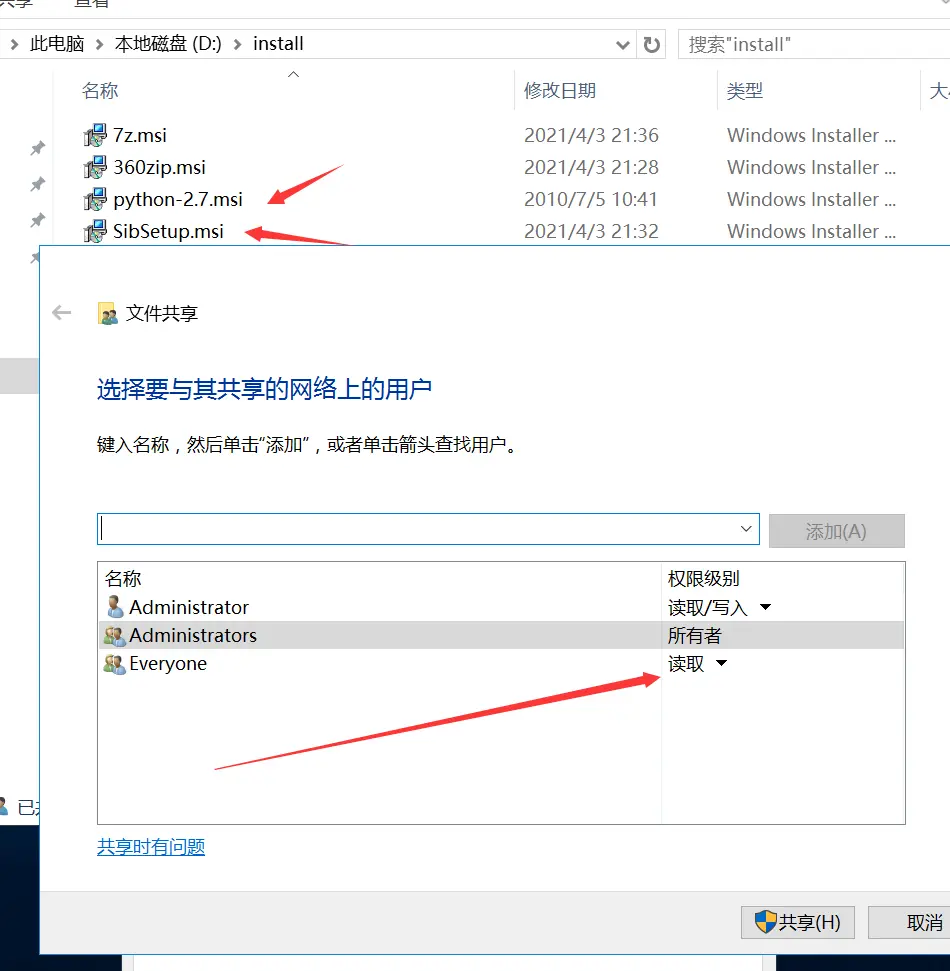Sort files by 类型 column header
The height and width of the screenshot is (971, 950).
(745, 91)
